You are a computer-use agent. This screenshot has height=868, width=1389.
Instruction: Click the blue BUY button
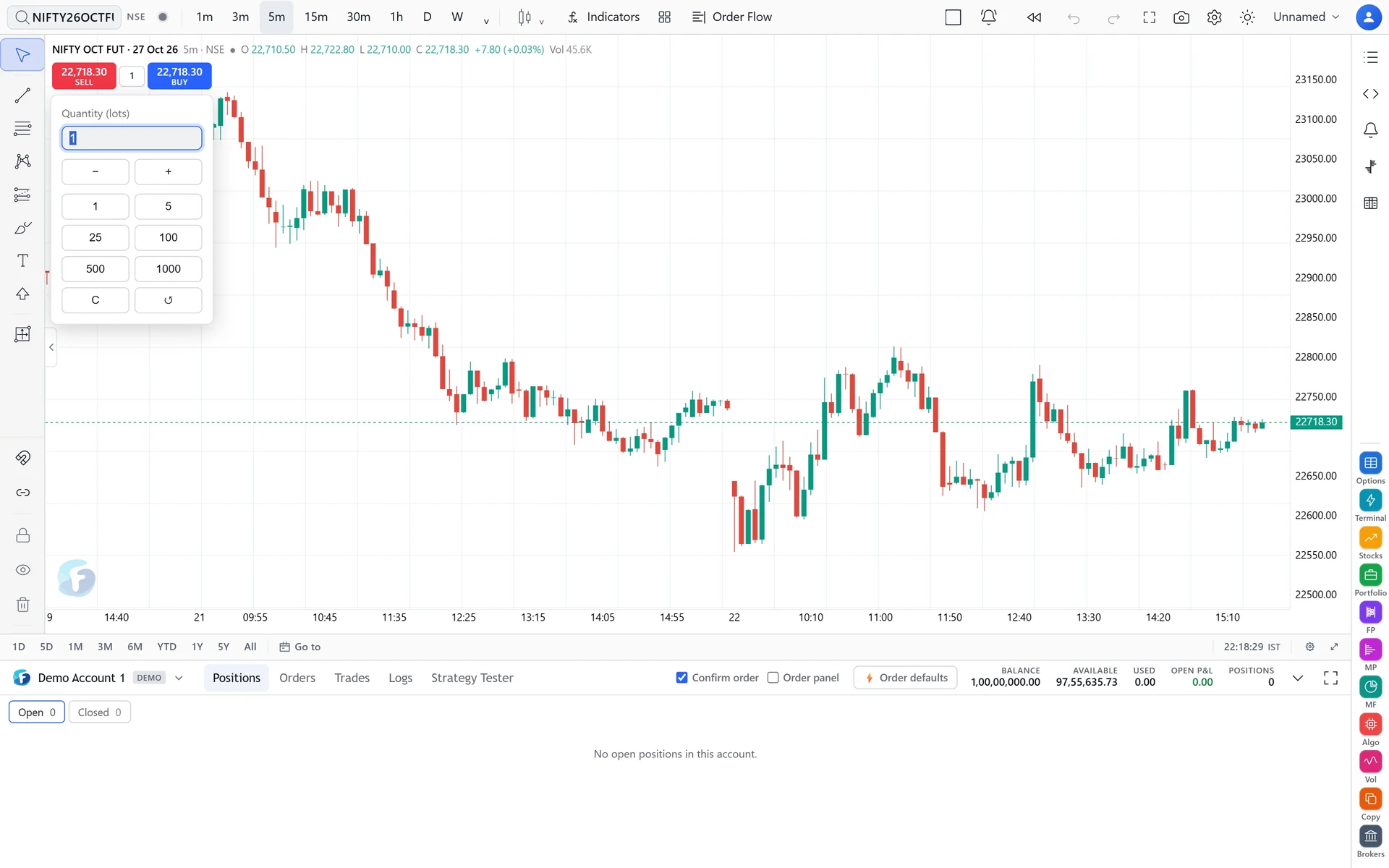click(179, 76)
